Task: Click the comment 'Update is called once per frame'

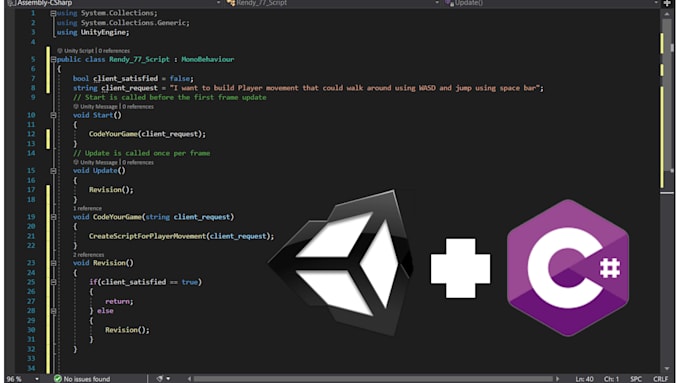Action: (x=141, y=153)
